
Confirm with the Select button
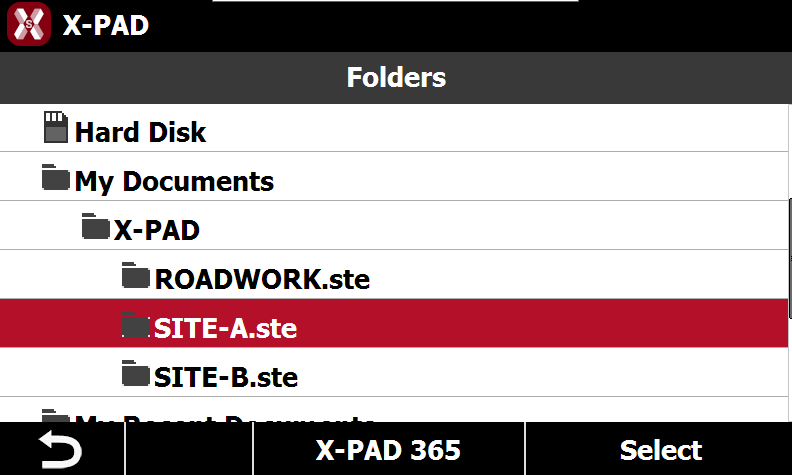click(x=659, y=449)
